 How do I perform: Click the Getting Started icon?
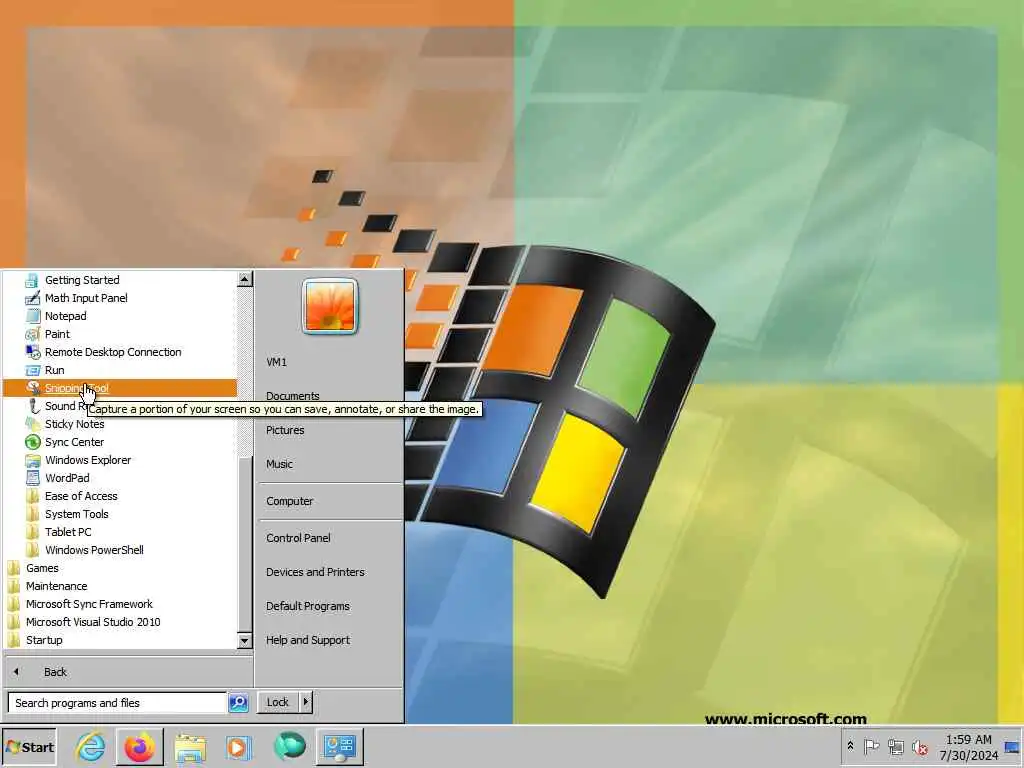32,280
